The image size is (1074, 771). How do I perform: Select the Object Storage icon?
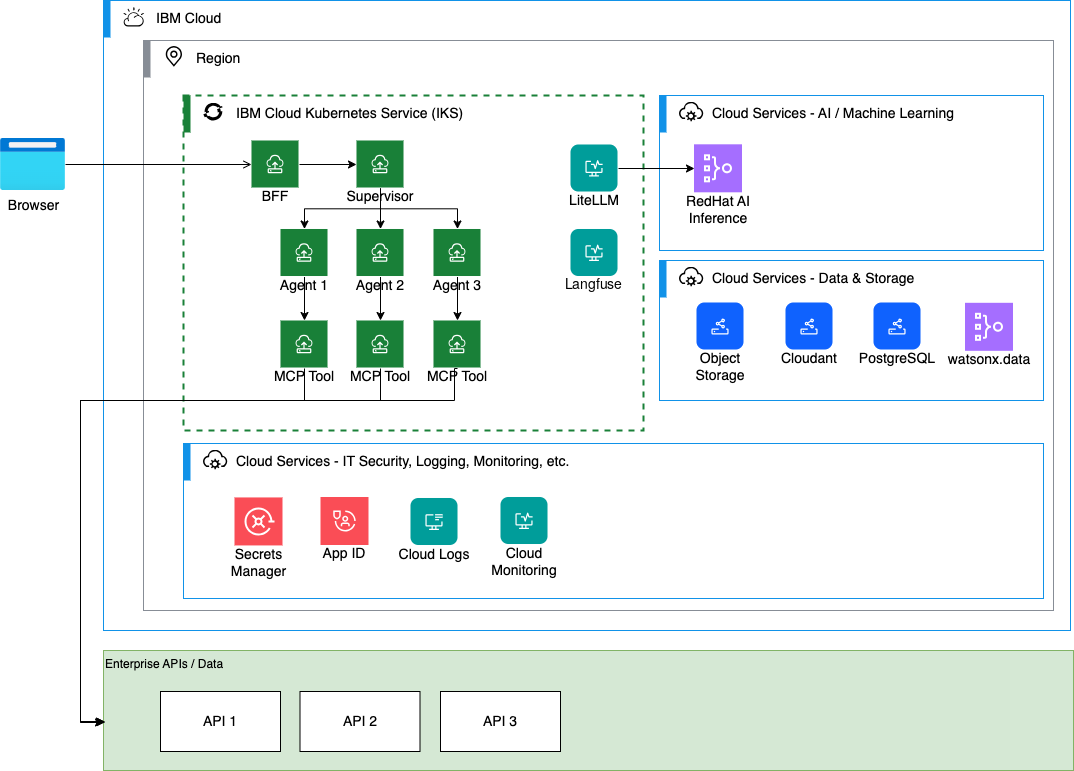(x=720, y=326)
